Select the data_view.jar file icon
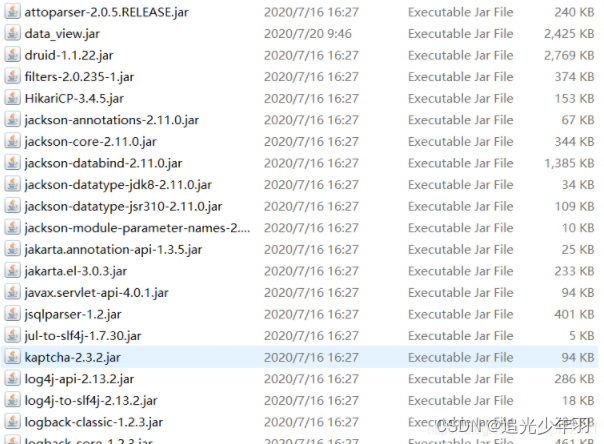This screenshot has height=444, width=604. click(12, 33)
